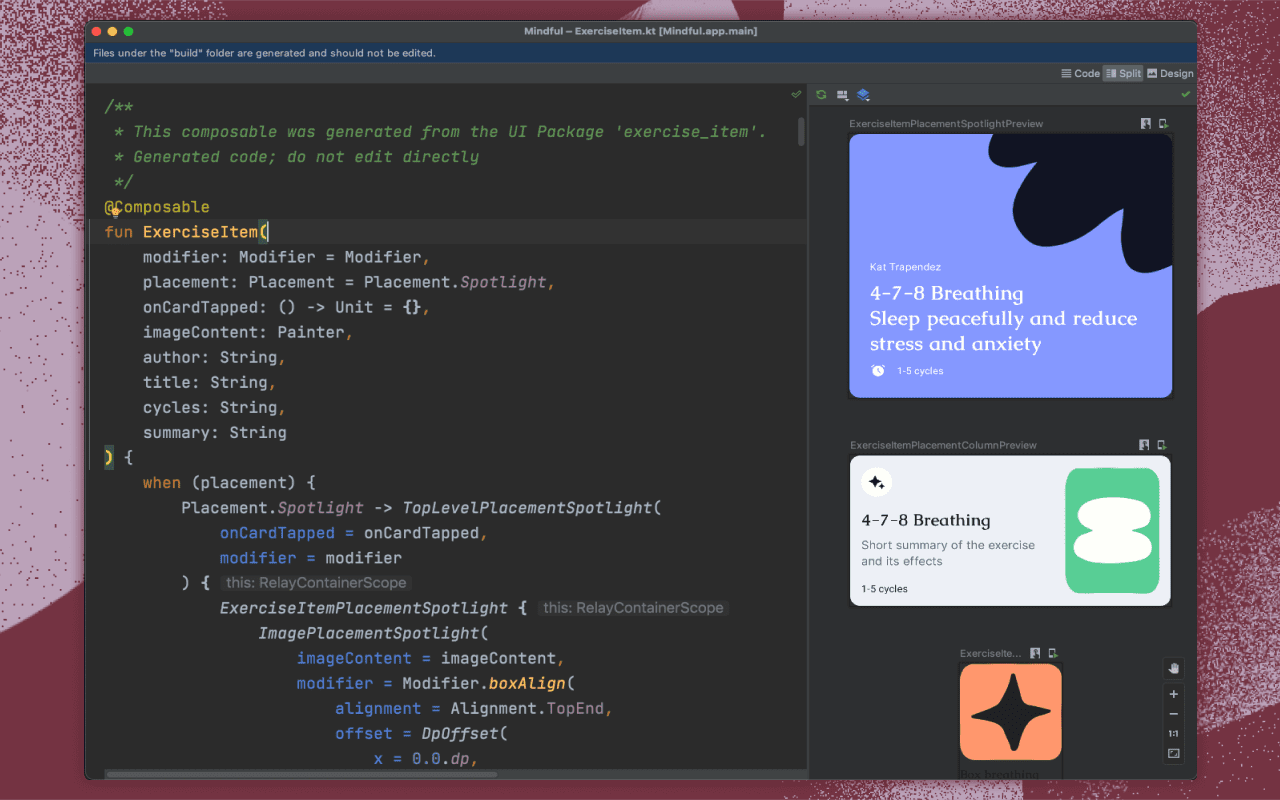Click 'Modifier.boxAlign(' text
Screen dimensions: 1280x800
[488, 683]
